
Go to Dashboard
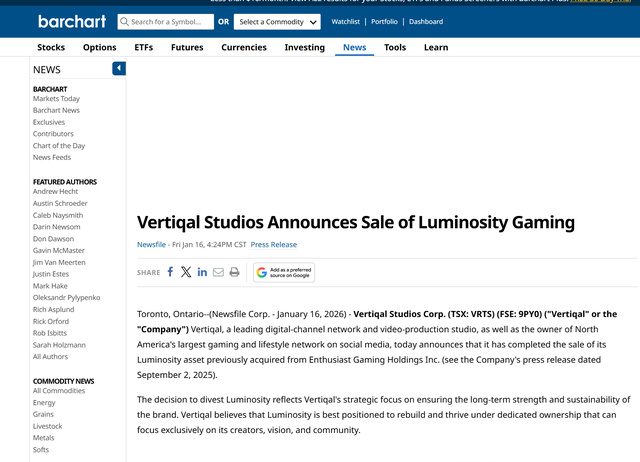(426, 22)
